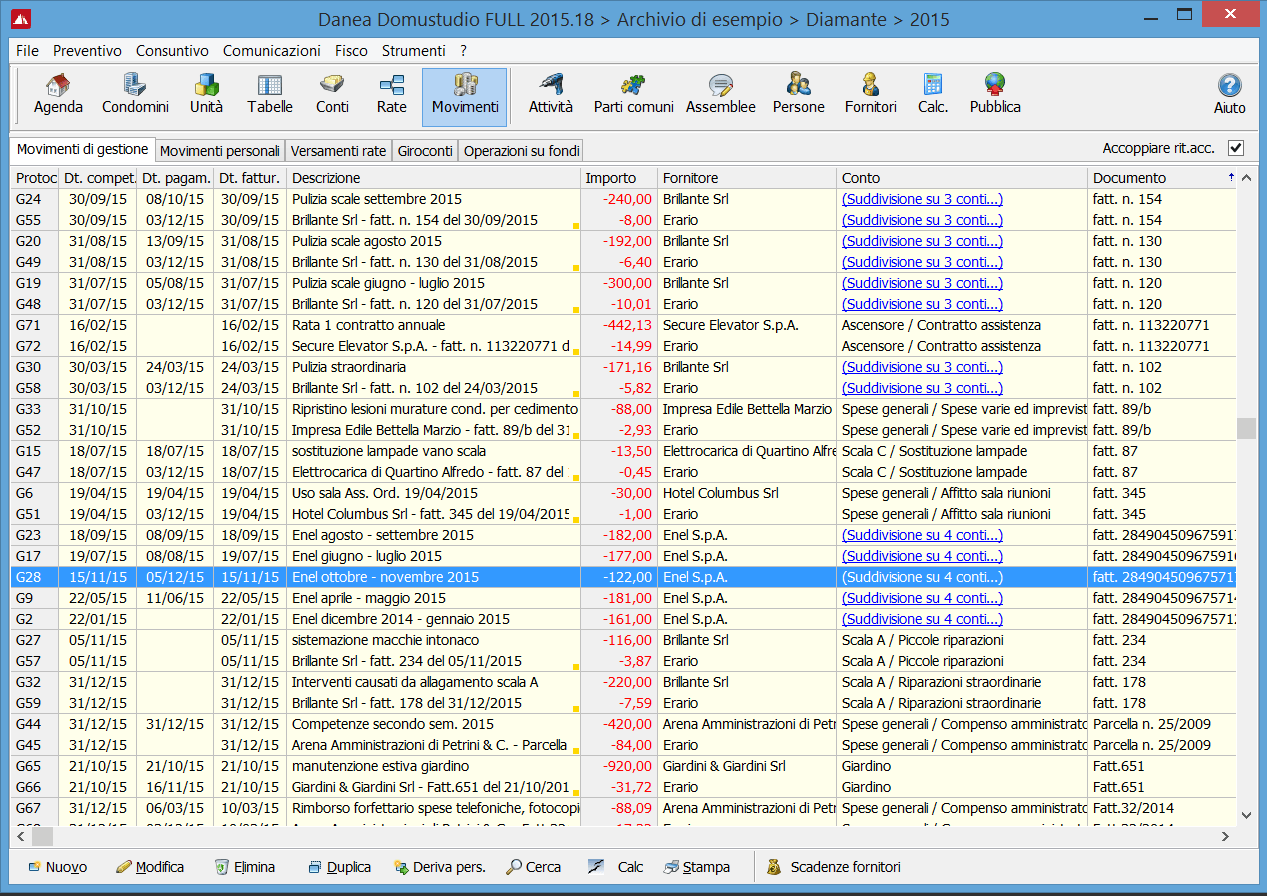Open the Agenda section
The width and height of the screenshot is (1267, 896).
(x=58, y=95)
